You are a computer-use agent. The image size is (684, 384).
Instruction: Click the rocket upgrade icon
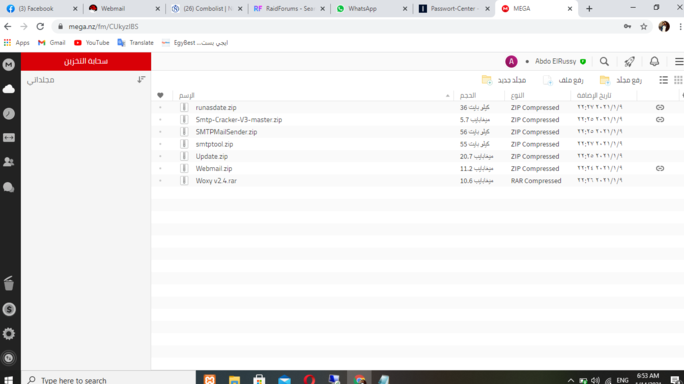click(629, 62)
